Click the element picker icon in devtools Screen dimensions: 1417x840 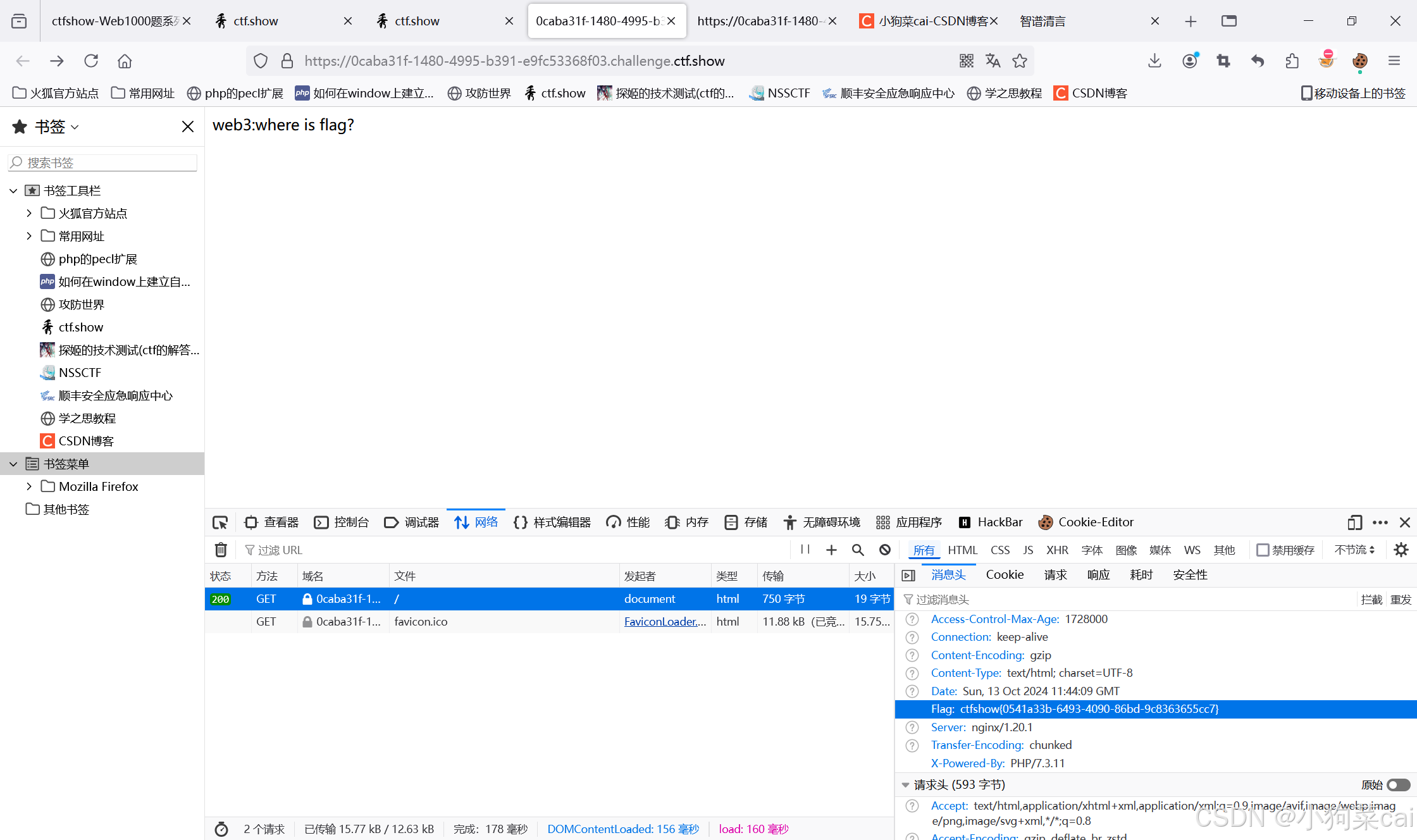point(220,522)
